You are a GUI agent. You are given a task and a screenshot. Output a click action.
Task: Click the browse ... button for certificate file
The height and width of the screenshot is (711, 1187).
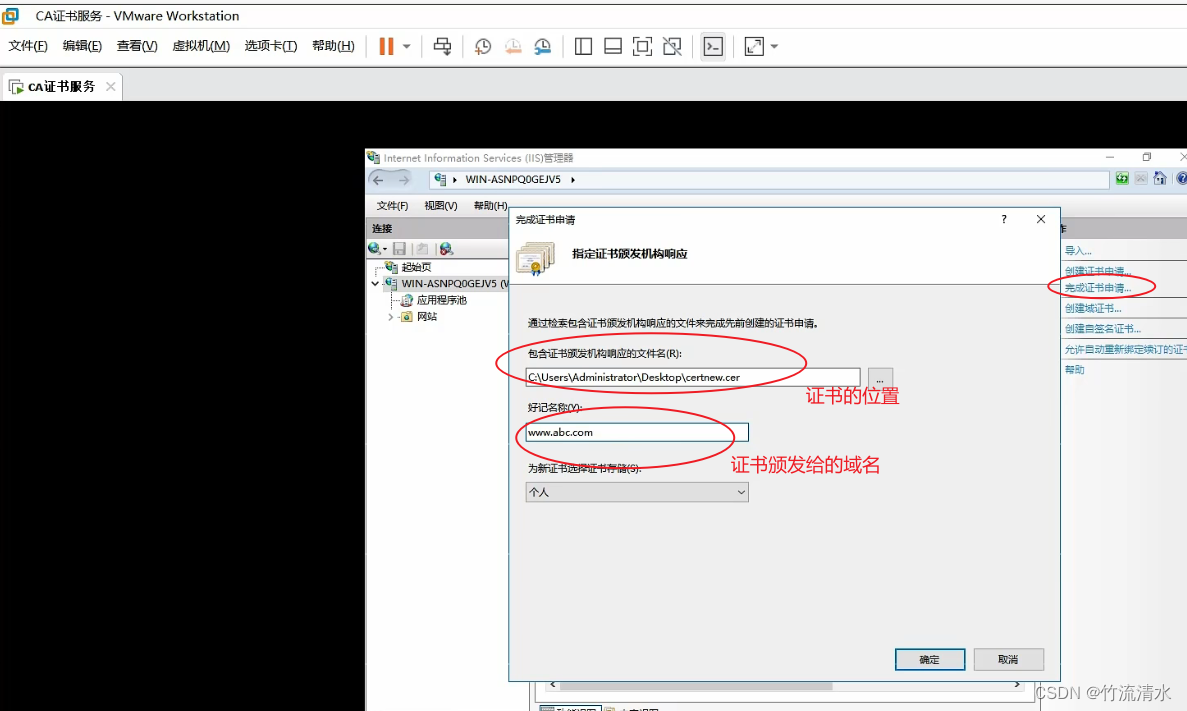click(880, 377)
